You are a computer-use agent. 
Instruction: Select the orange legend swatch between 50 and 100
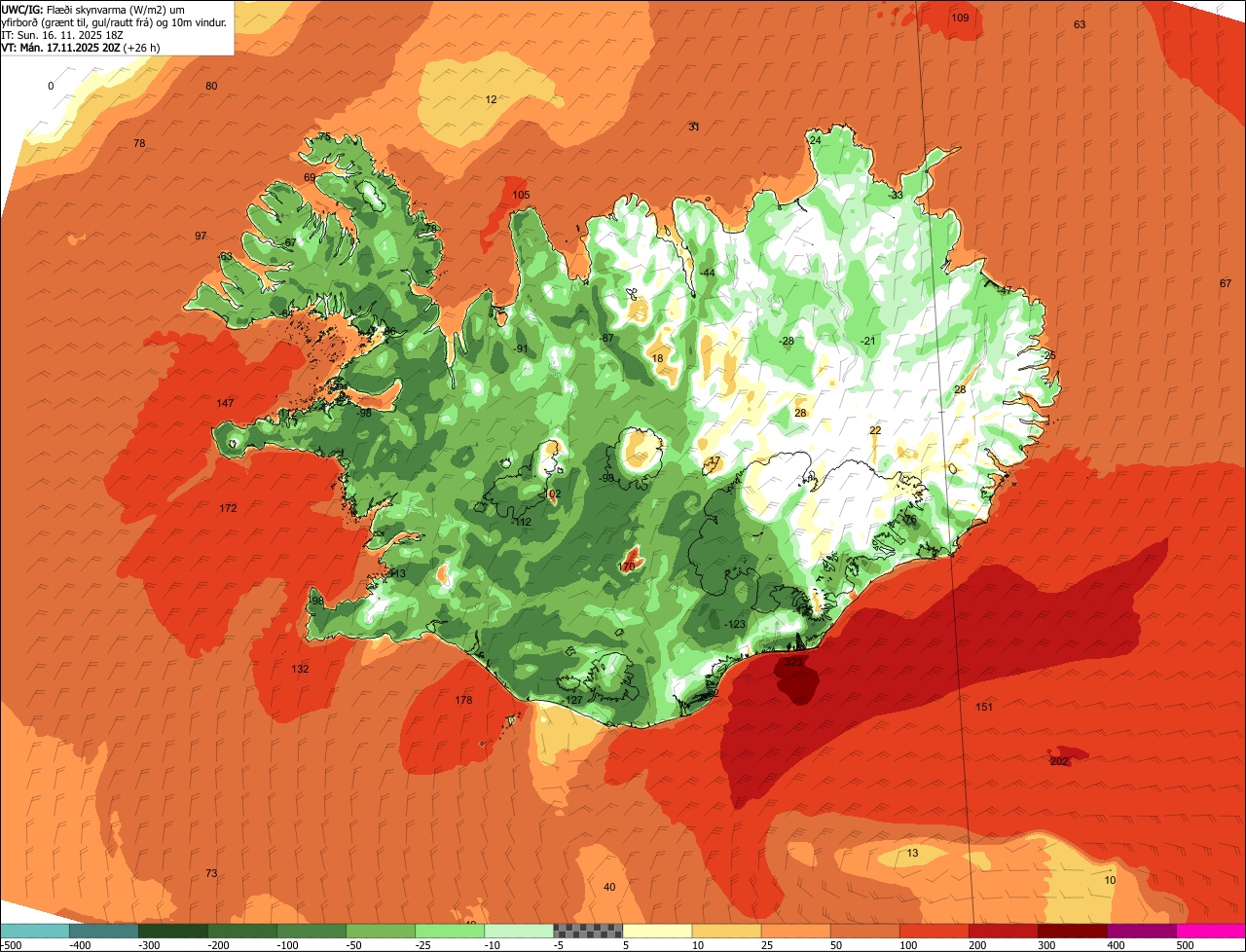tap(865, 931)
